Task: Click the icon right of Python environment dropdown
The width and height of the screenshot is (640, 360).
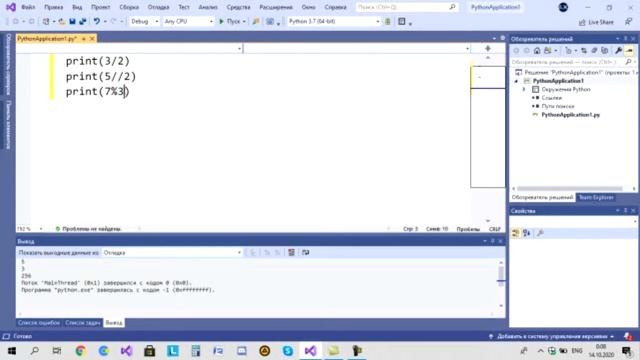Action: pos(388,21)
